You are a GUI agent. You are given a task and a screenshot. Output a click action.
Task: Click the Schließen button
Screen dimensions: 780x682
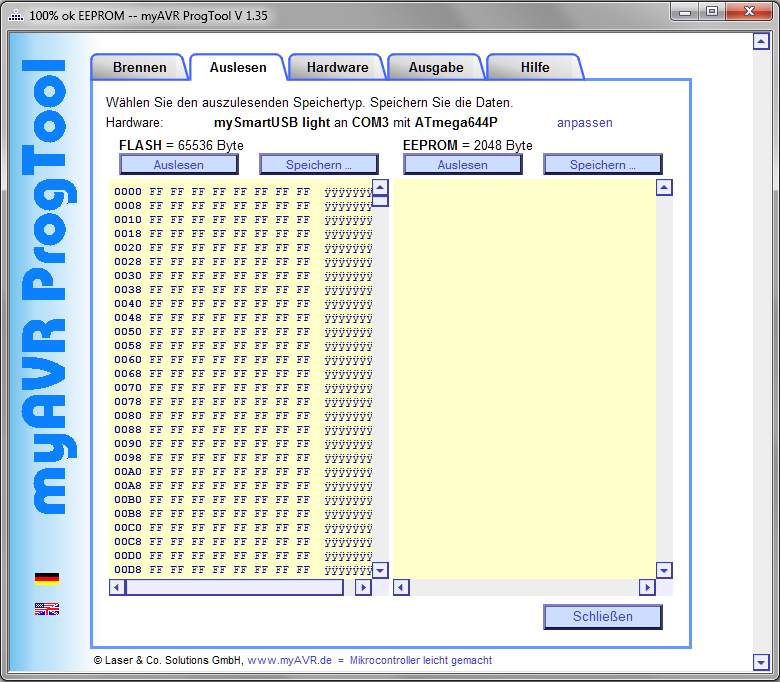[603, 617]
